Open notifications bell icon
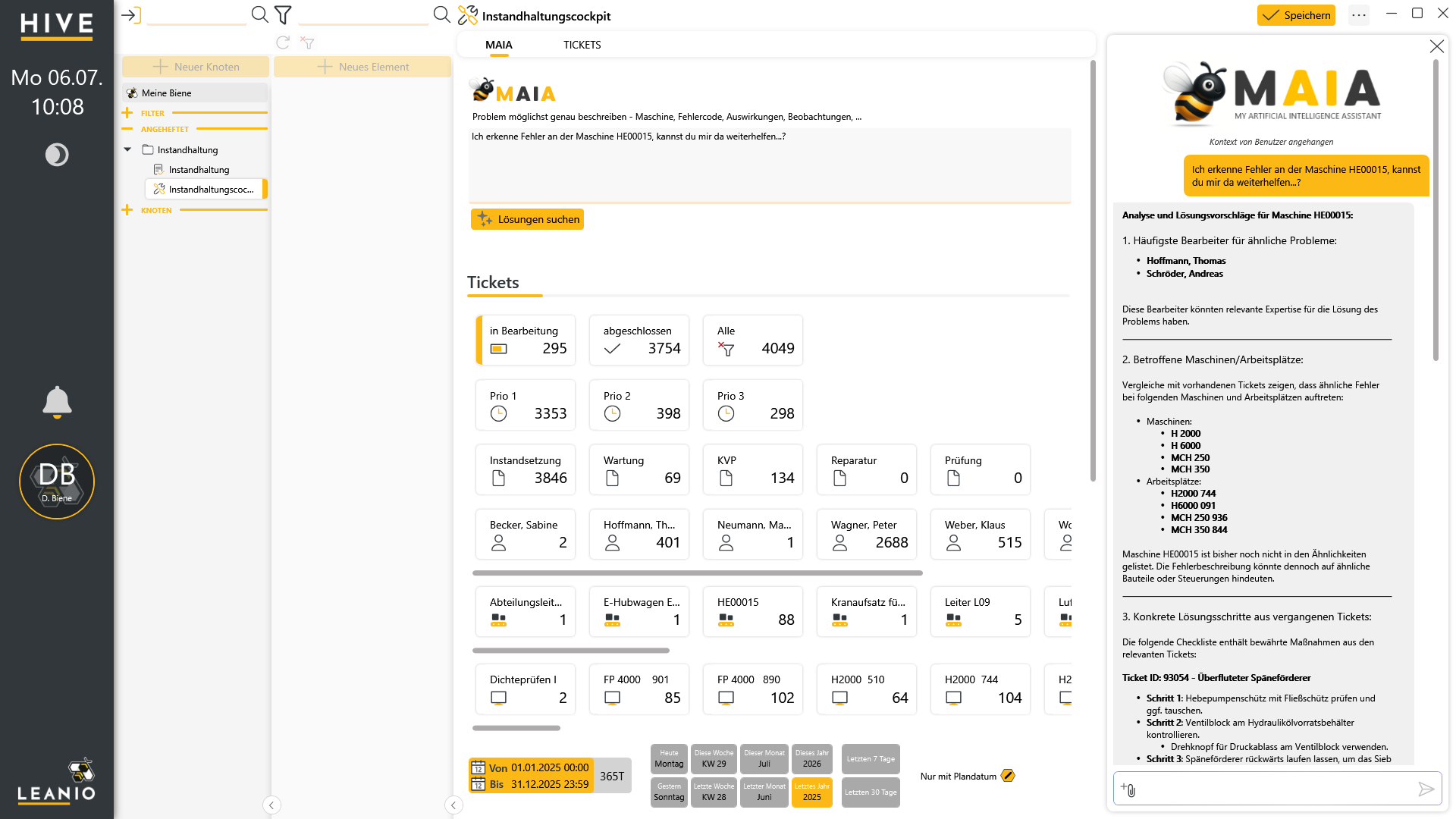Screen dimensions: 1456x819 pos(57,402)
